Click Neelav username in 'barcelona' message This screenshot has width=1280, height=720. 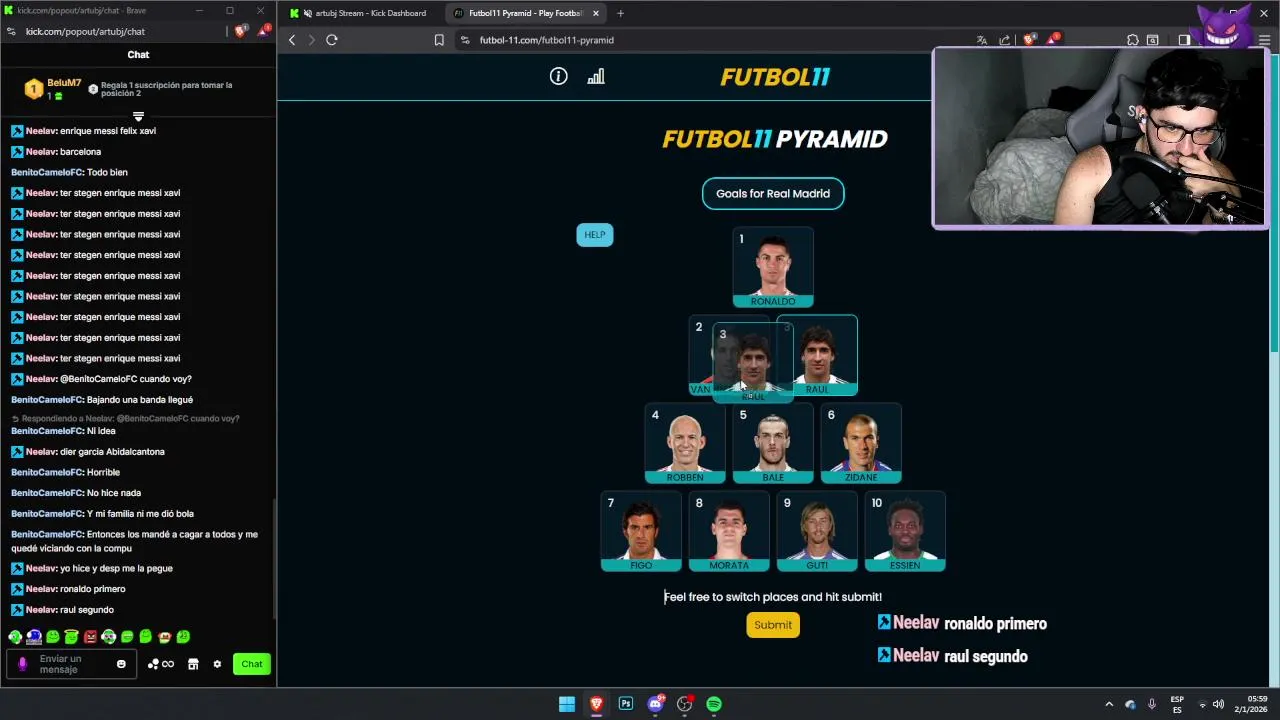(41, 152)
